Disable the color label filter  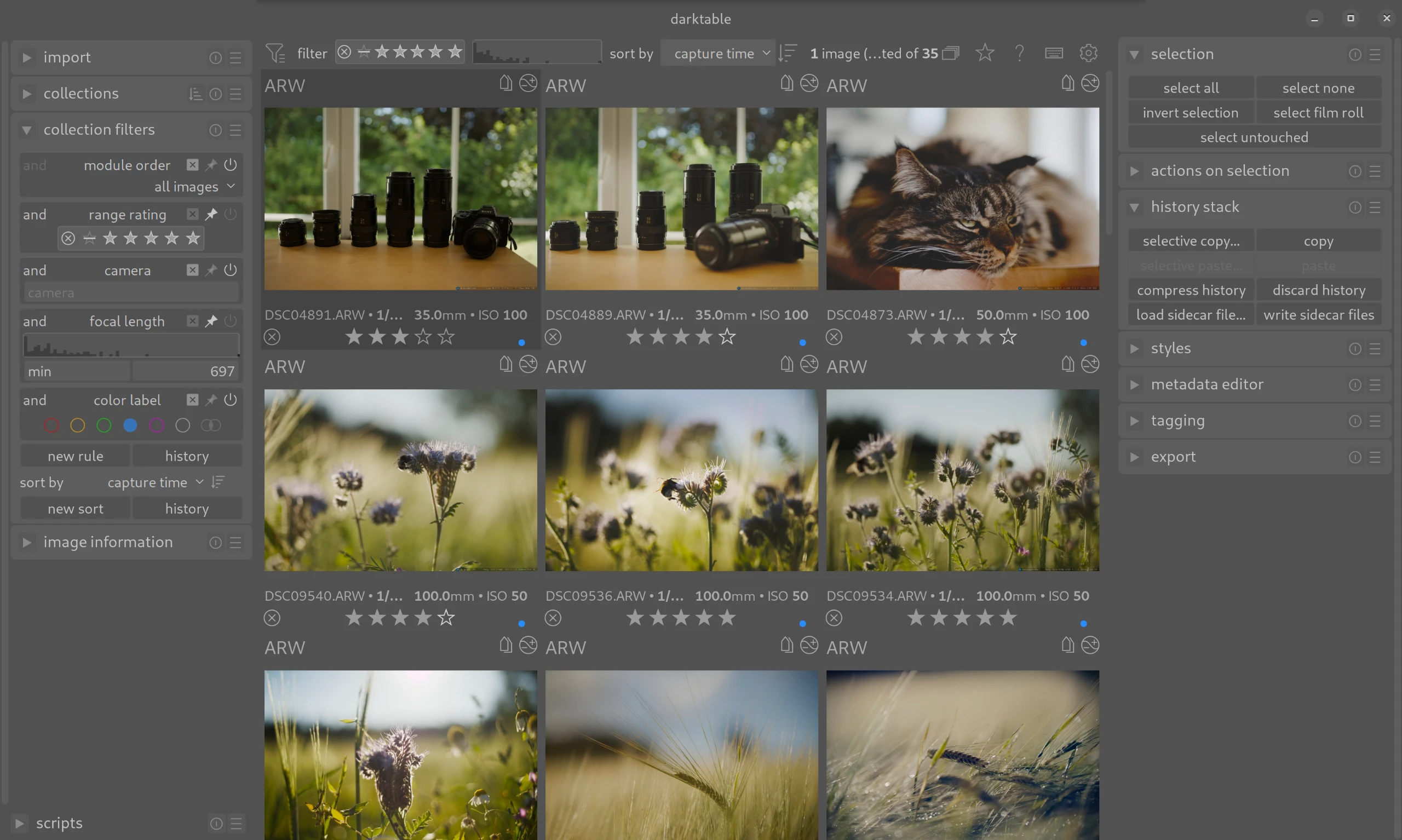231,400
